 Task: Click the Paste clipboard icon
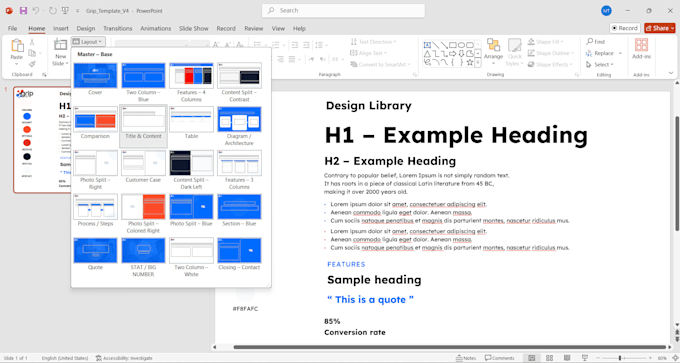(x=17, y=46)
